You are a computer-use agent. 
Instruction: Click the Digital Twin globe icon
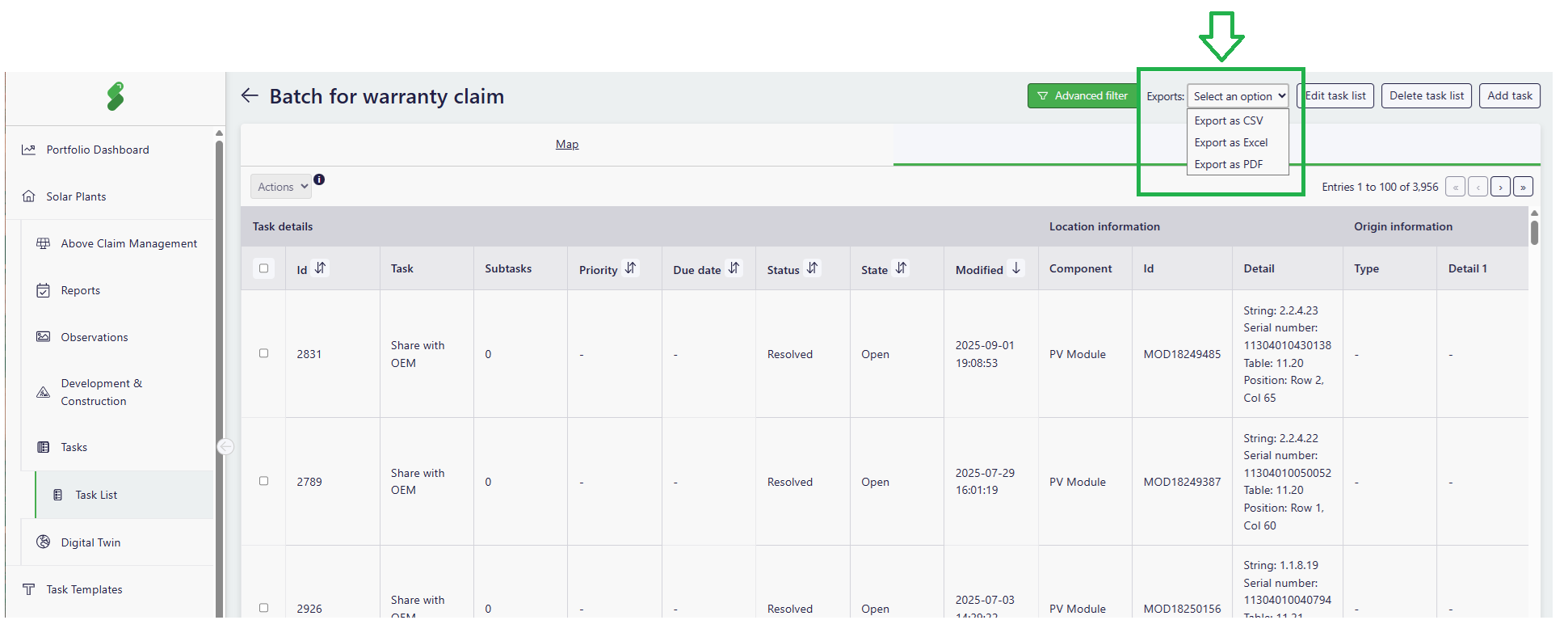click(44, 542)
